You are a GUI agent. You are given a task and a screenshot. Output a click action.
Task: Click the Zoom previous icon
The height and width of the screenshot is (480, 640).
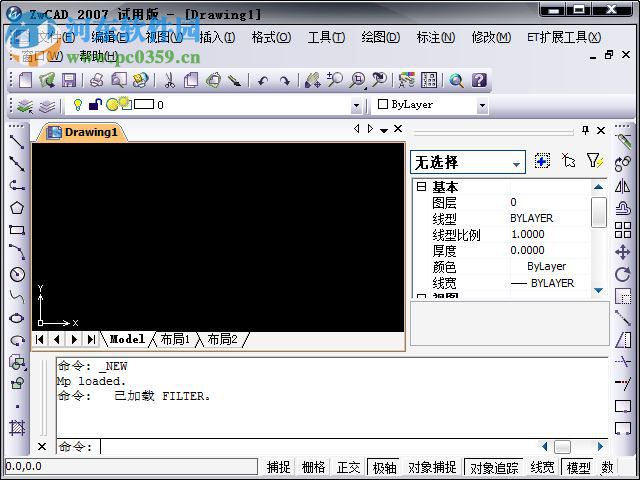pos(380,79)
